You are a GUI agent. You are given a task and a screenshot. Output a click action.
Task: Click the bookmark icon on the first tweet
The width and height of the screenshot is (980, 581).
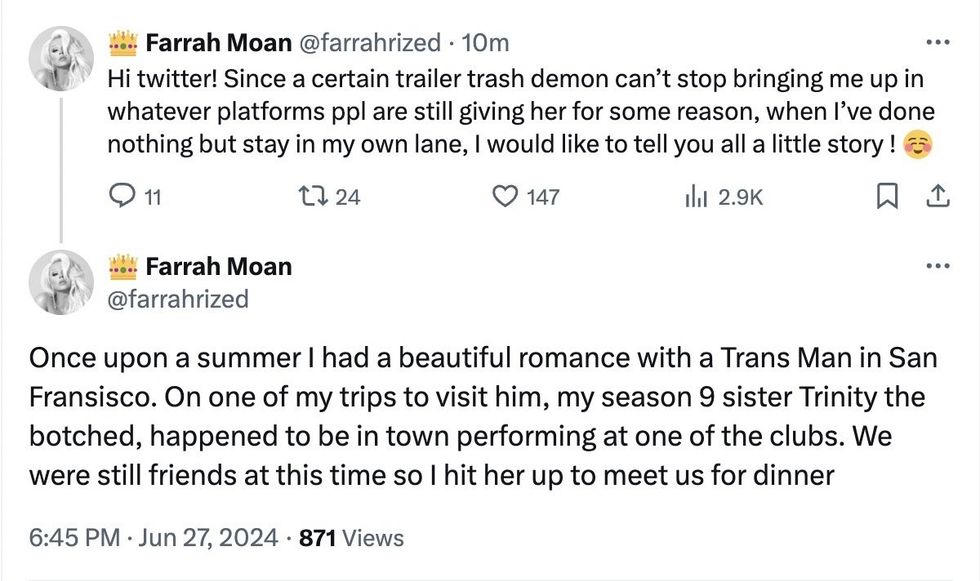888,197
